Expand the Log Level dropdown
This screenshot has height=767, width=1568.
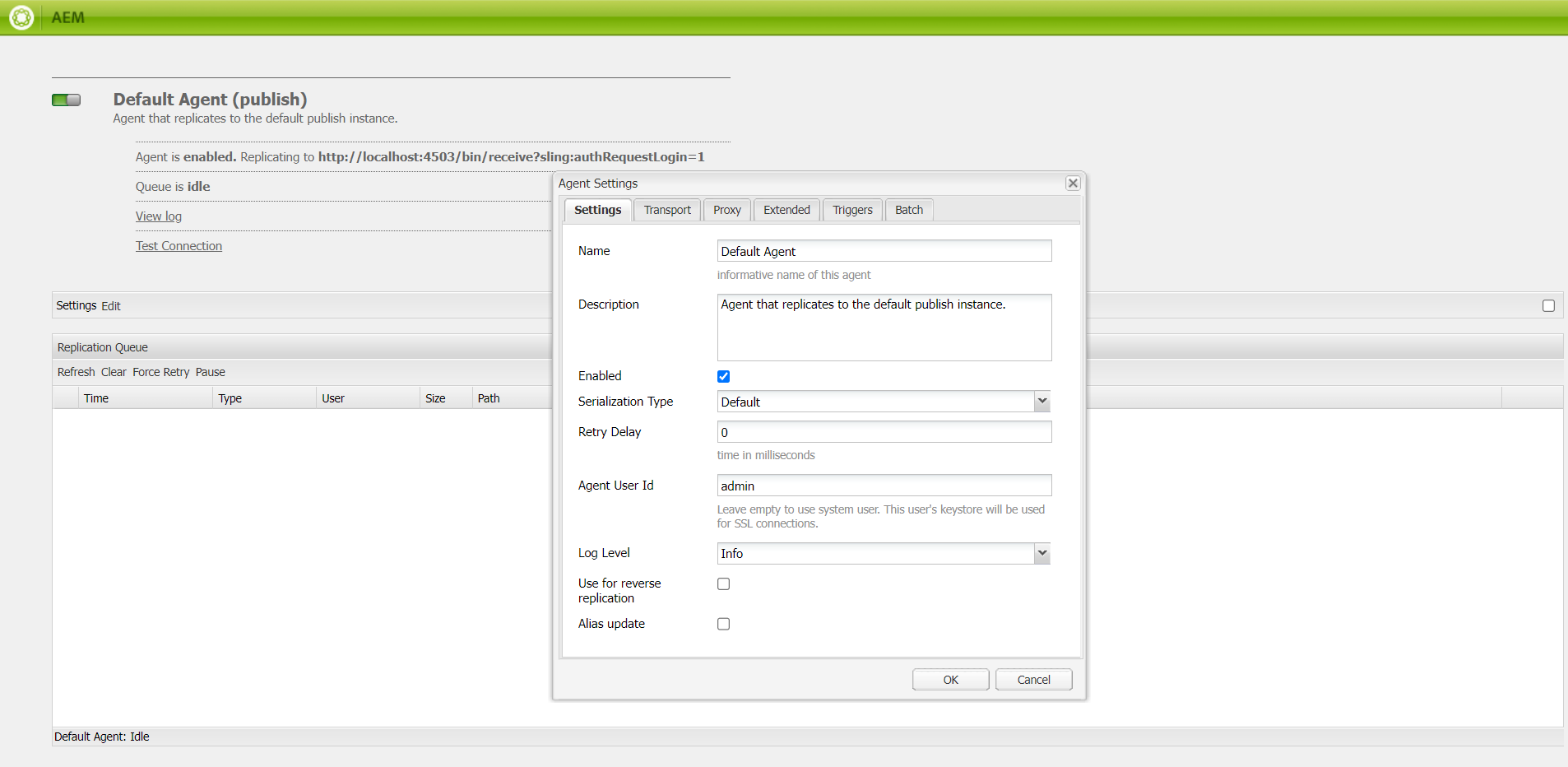[x=1041, y=554]
